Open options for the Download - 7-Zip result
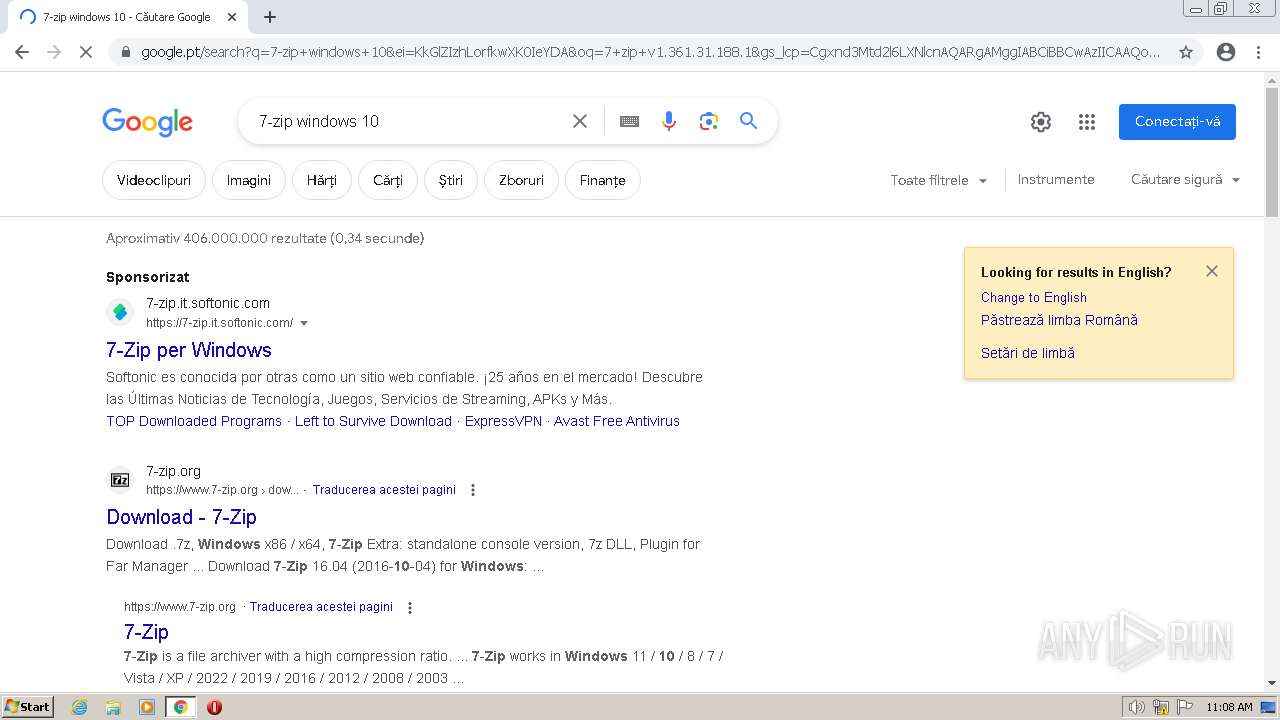The width and height of the screenshot is (1280, 720). tap(473, 490)
